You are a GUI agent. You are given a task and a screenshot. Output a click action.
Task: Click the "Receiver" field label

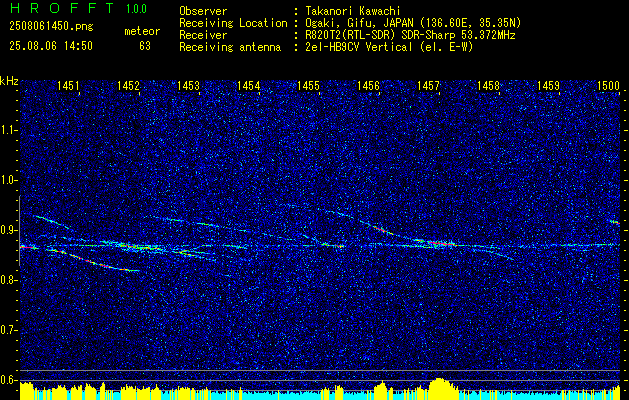[x=203, y=35]
